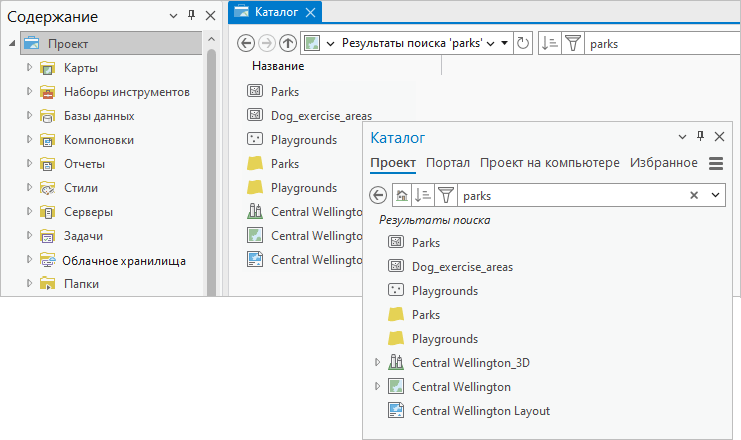Click the Home icon in Catalog pane
The image size is (741, 440).
point(401,196)
